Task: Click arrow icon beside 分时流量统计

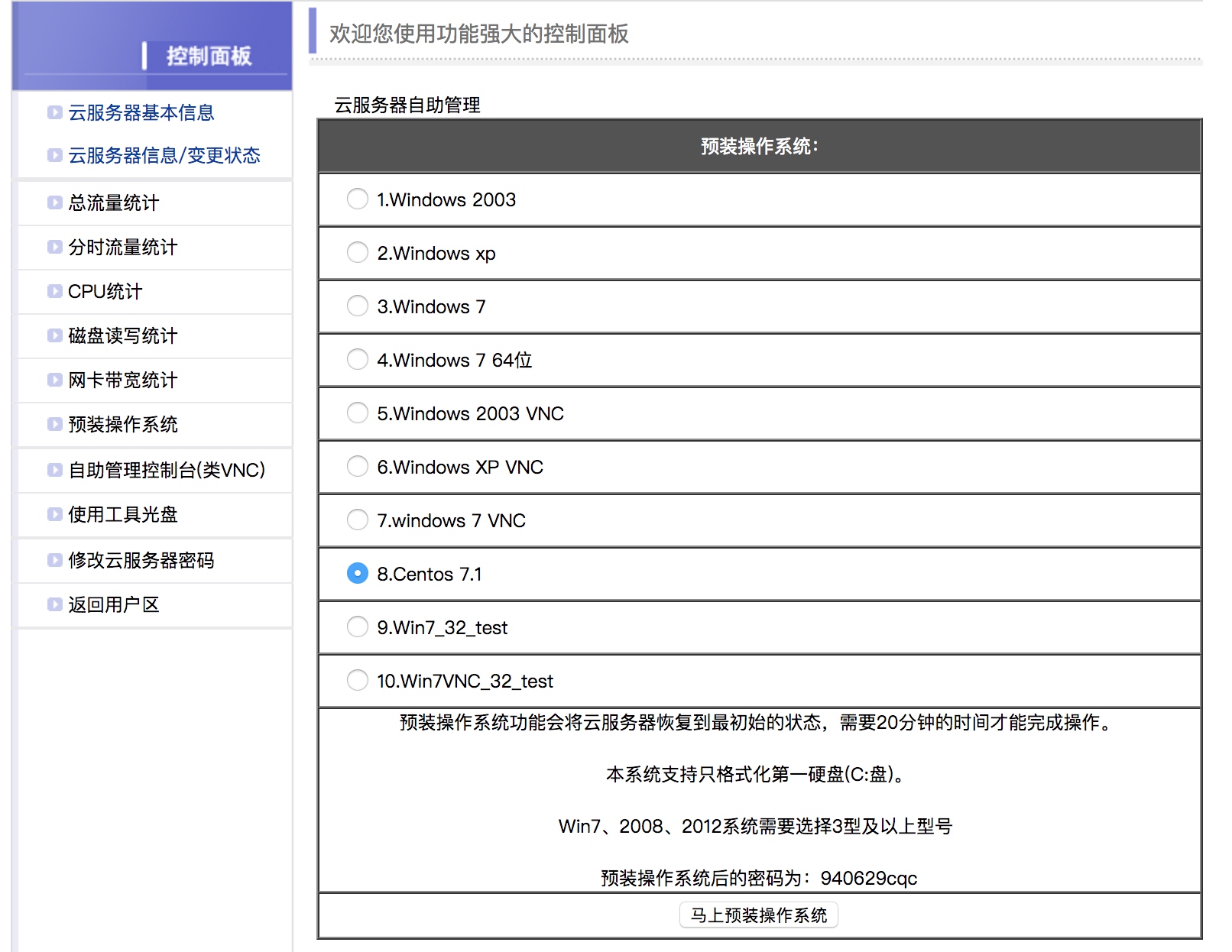Action: coord(54,247)
